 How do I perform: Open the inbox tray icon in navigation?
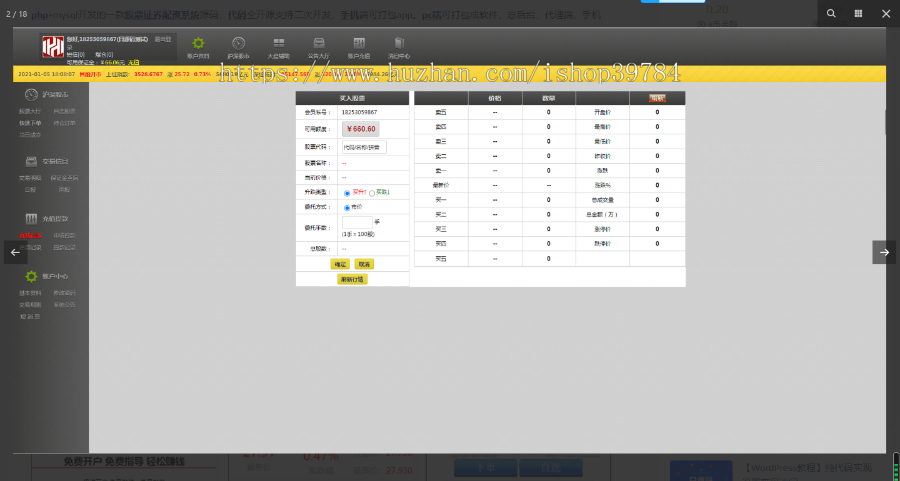[x=318, y=44]
